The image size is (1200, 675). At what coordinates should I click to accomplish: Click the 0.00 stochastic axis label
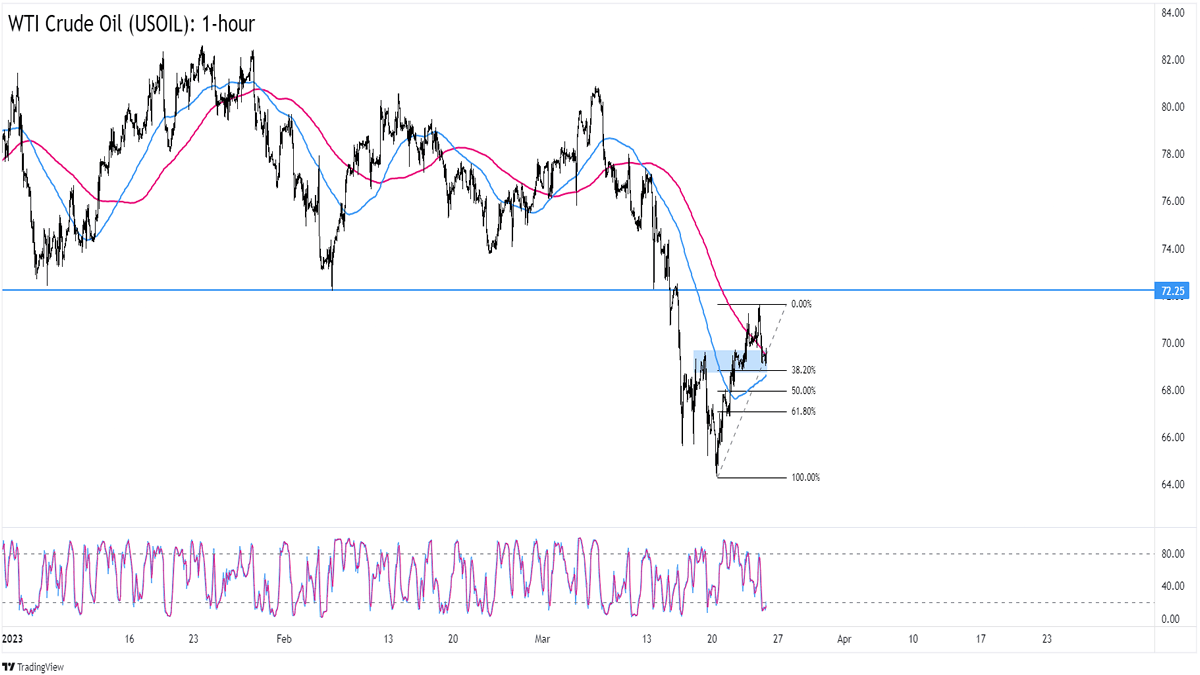[1174, 619]
